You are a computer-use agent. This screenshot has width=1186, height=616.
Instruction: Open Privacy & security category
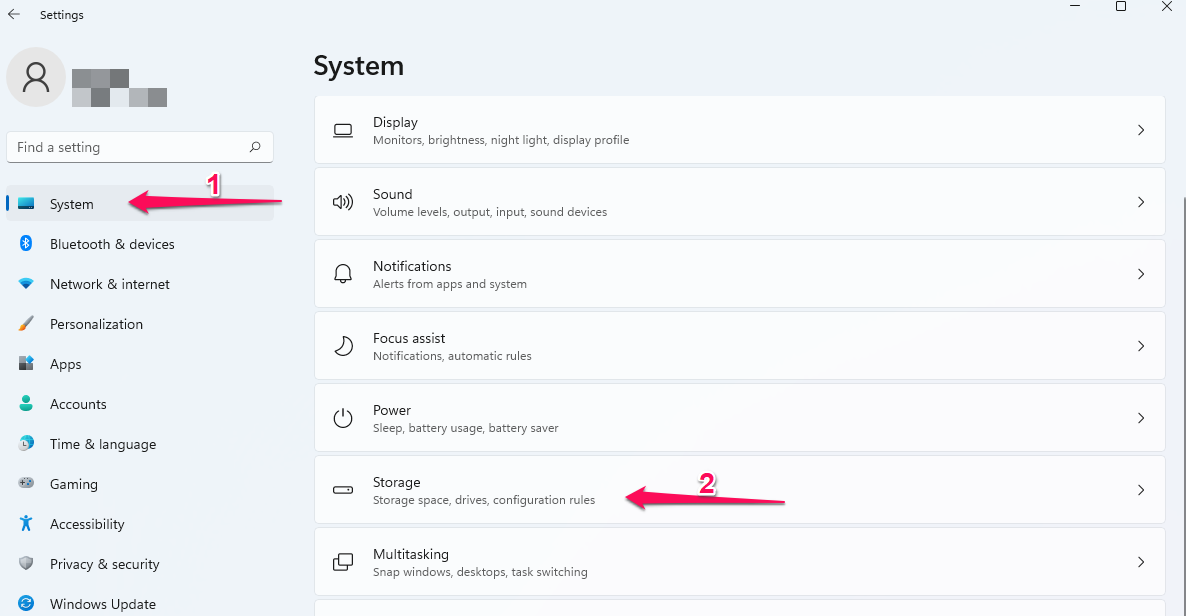coord(140,564)
